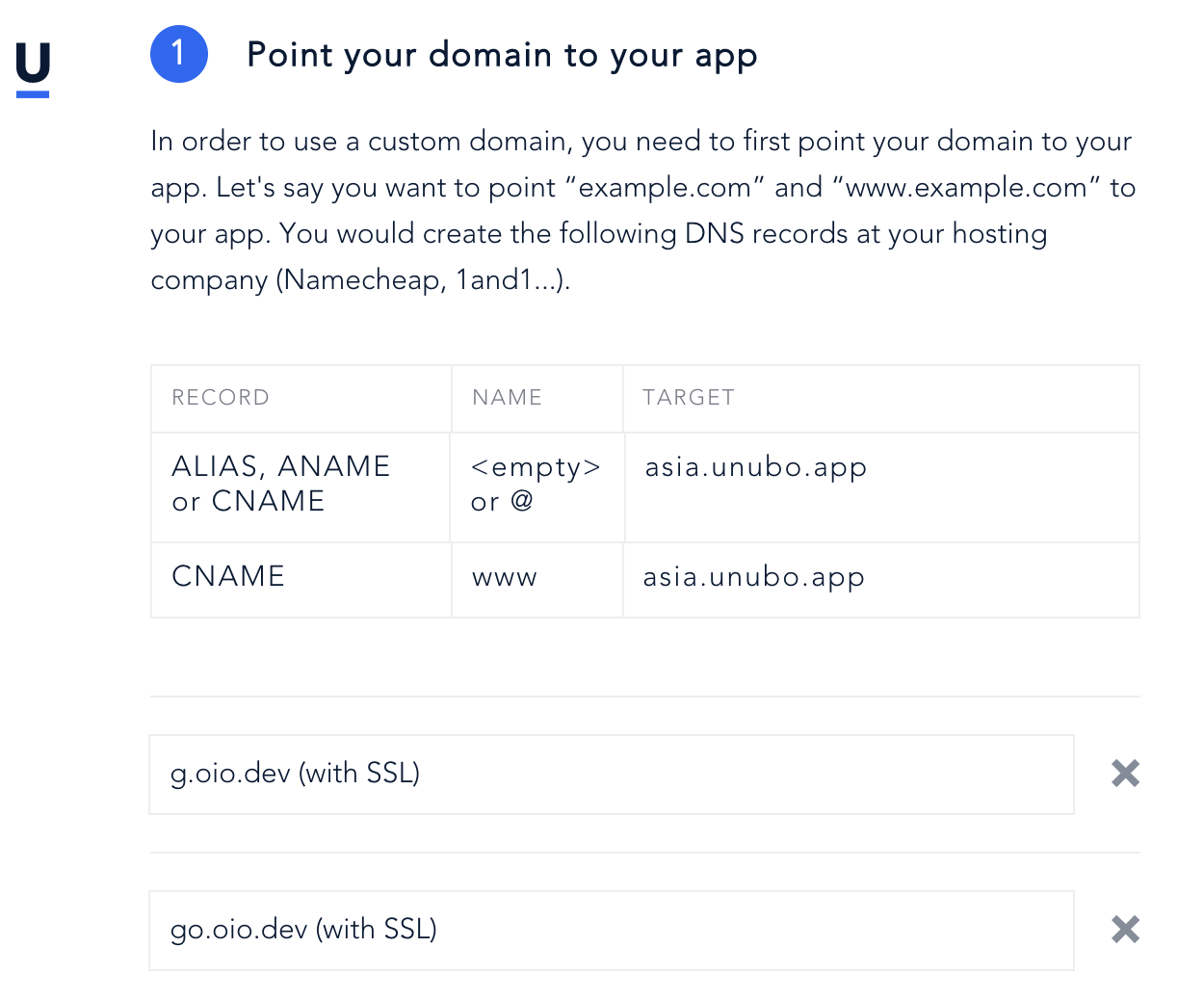Viewport: 1204px width, 1000px height.
Task: Select the X icon beside the first domain
Action: [1124, 774]
